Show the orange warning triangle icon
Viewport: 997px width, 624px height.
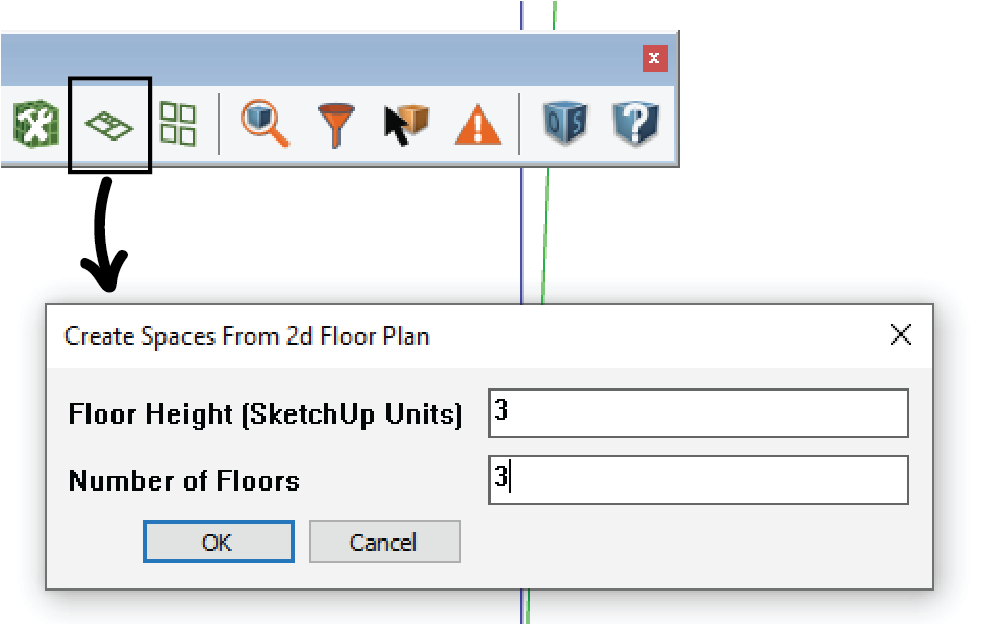tap(478, 126)
